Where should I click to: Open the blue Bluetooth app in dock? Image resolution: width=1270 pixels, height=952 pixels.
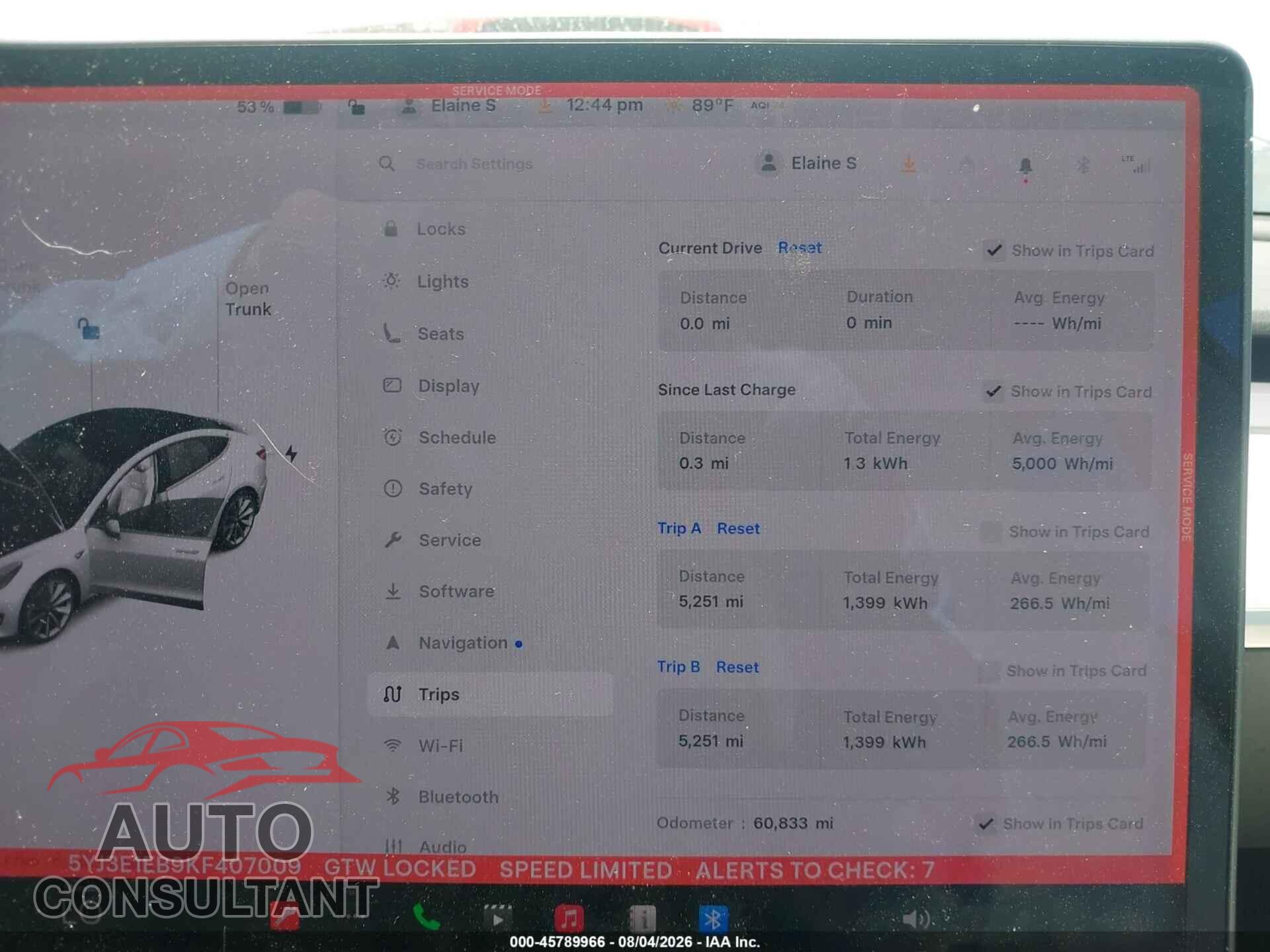click(x=713, y=918)
